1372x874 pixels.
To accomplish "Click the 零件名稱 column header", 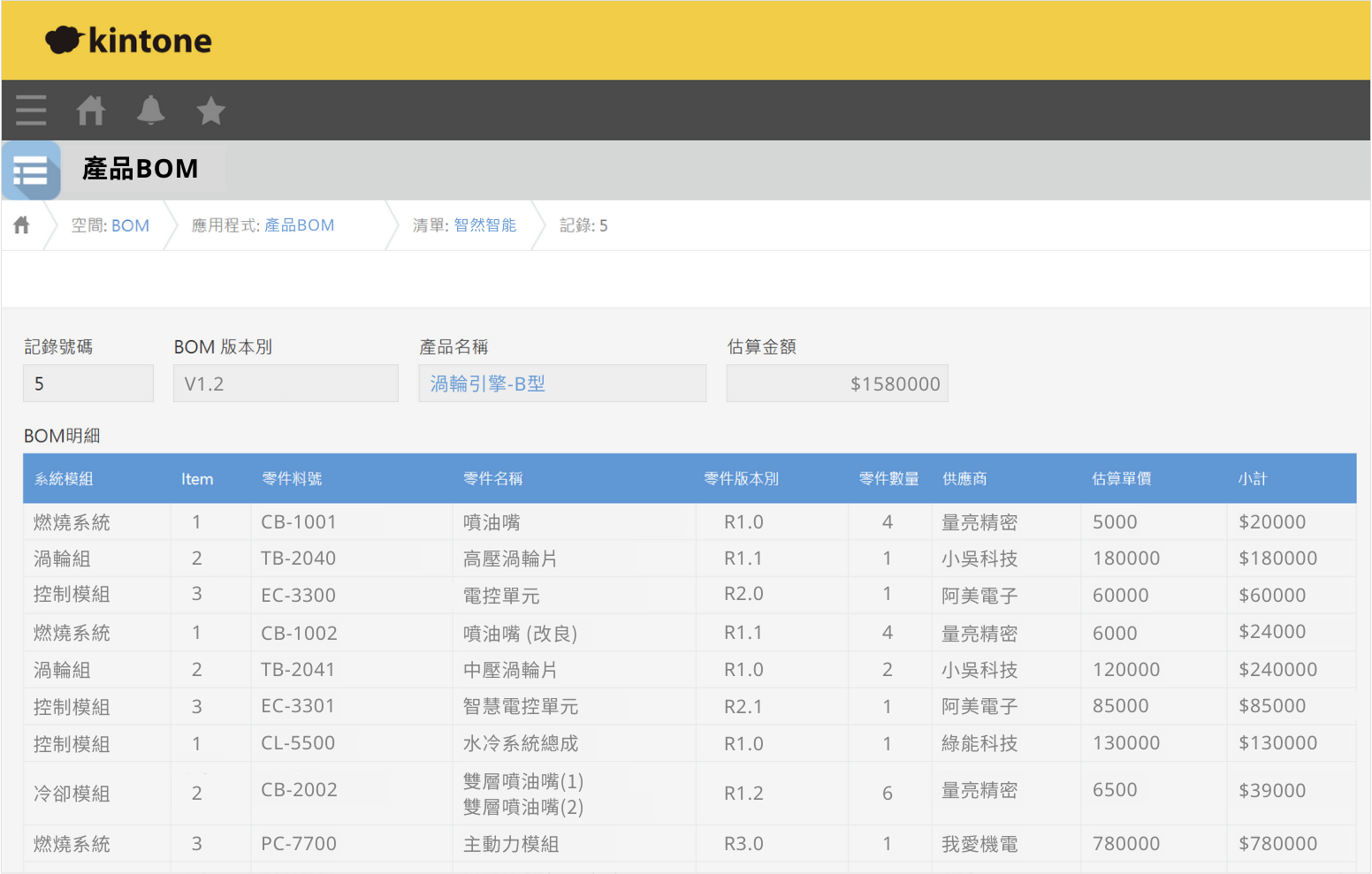I will pyautogui.click(x=493, y=479).
